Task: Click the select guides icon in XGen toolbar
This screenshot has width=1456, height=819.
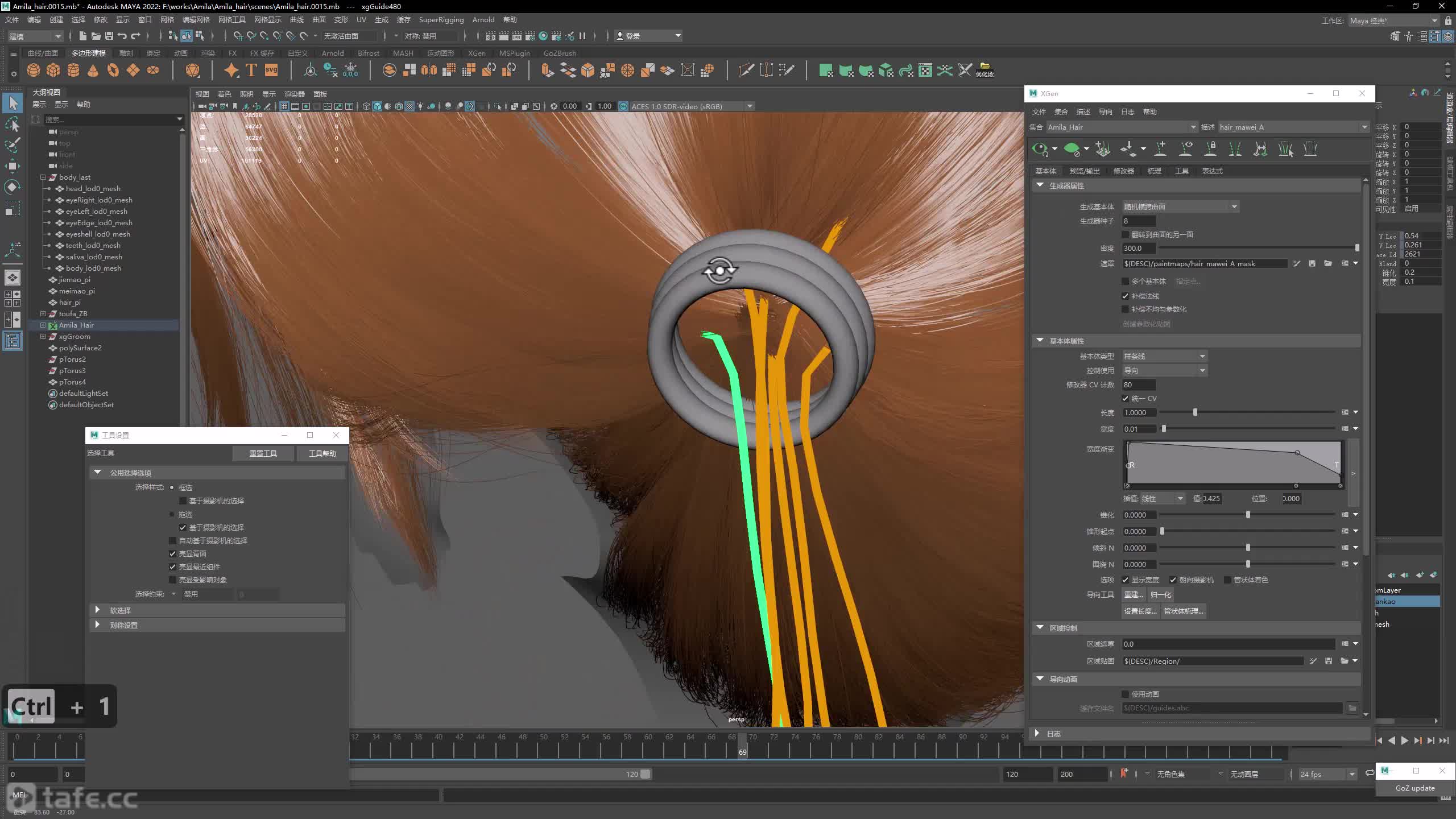Action: (x=1285, y=149)
